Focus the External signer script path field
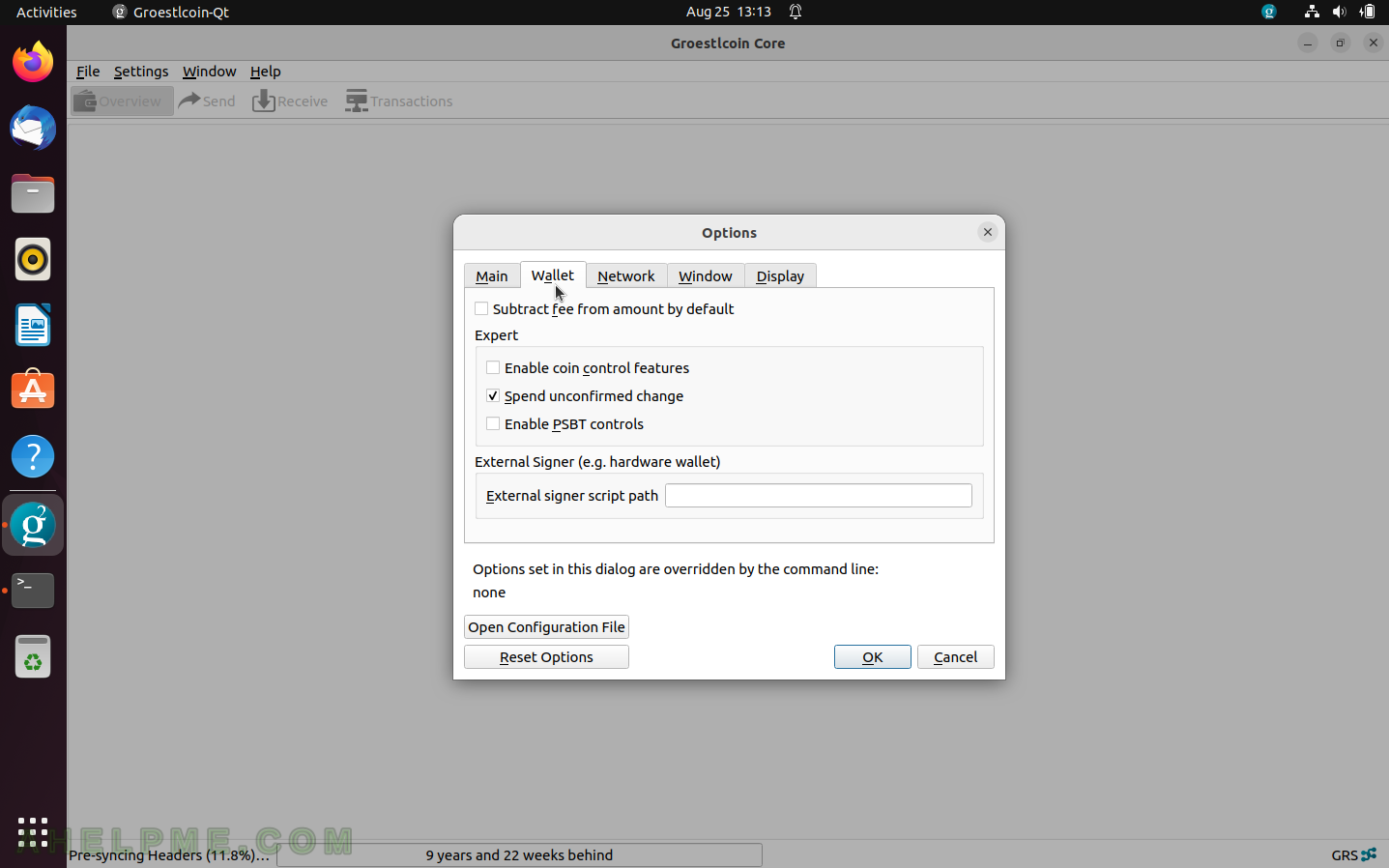The image size is (1389, 868). (x=819, y=496)
